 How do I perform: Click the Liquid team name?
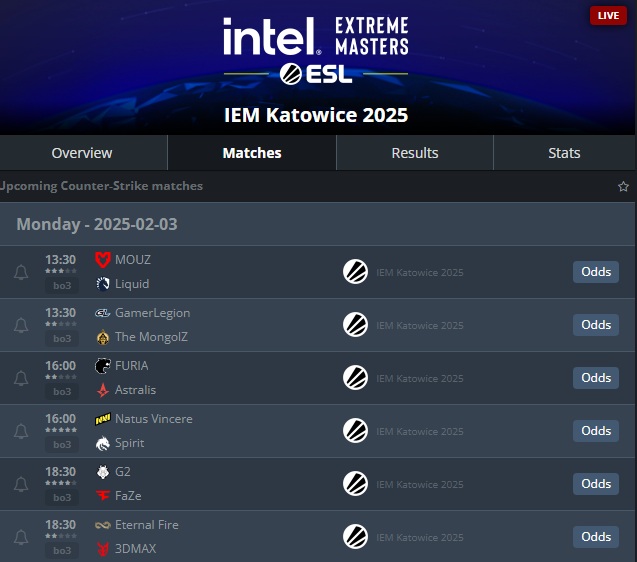pyautogui.click(x=132, y=284)
